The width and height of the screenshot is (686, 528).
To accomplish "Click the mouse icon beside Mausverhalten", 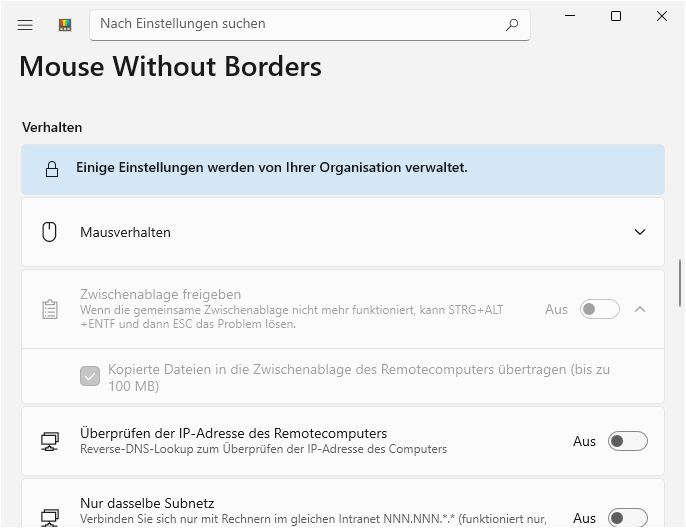I will click(49, 232).
